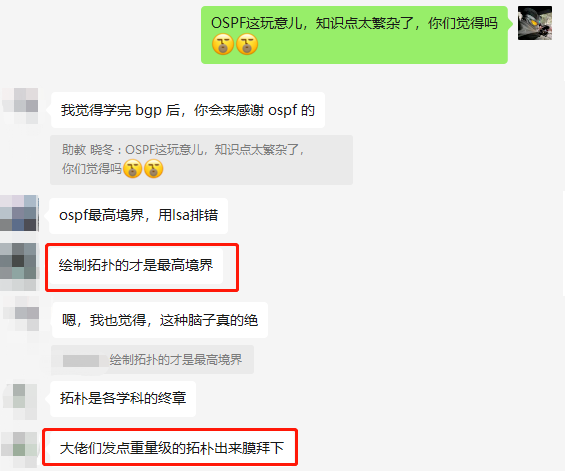Jump to quoted 助教 晓冬 message
The image size is (565, 471).
(x=201, y=160)
